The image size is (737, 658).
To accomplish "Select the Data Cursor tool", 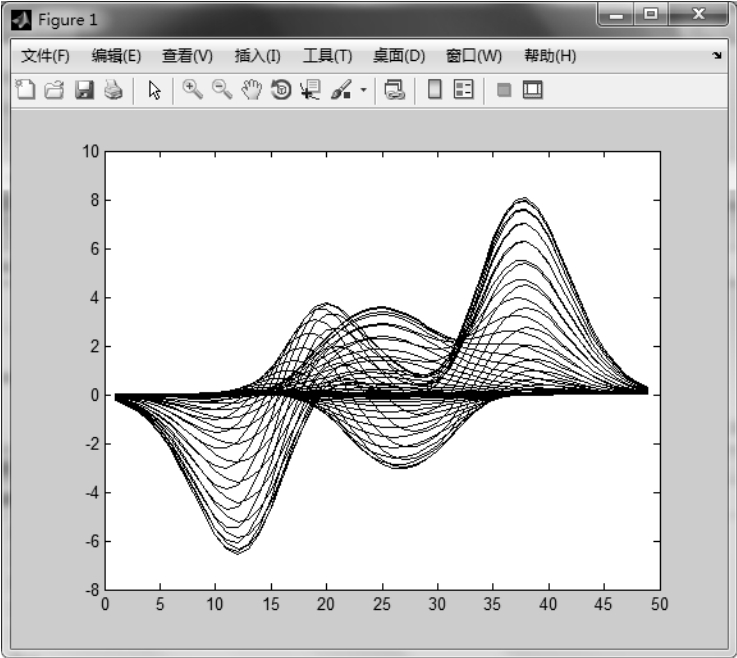I will click(310, 89).
